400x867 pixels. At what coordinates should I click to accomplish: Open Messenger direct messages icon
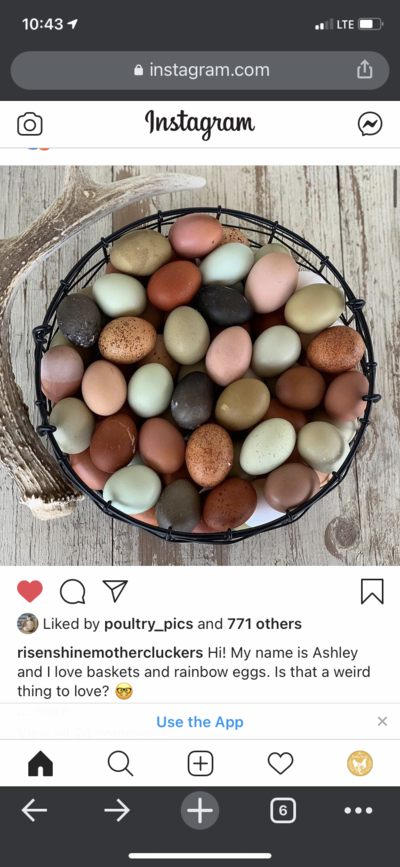(x=370, y=124)
